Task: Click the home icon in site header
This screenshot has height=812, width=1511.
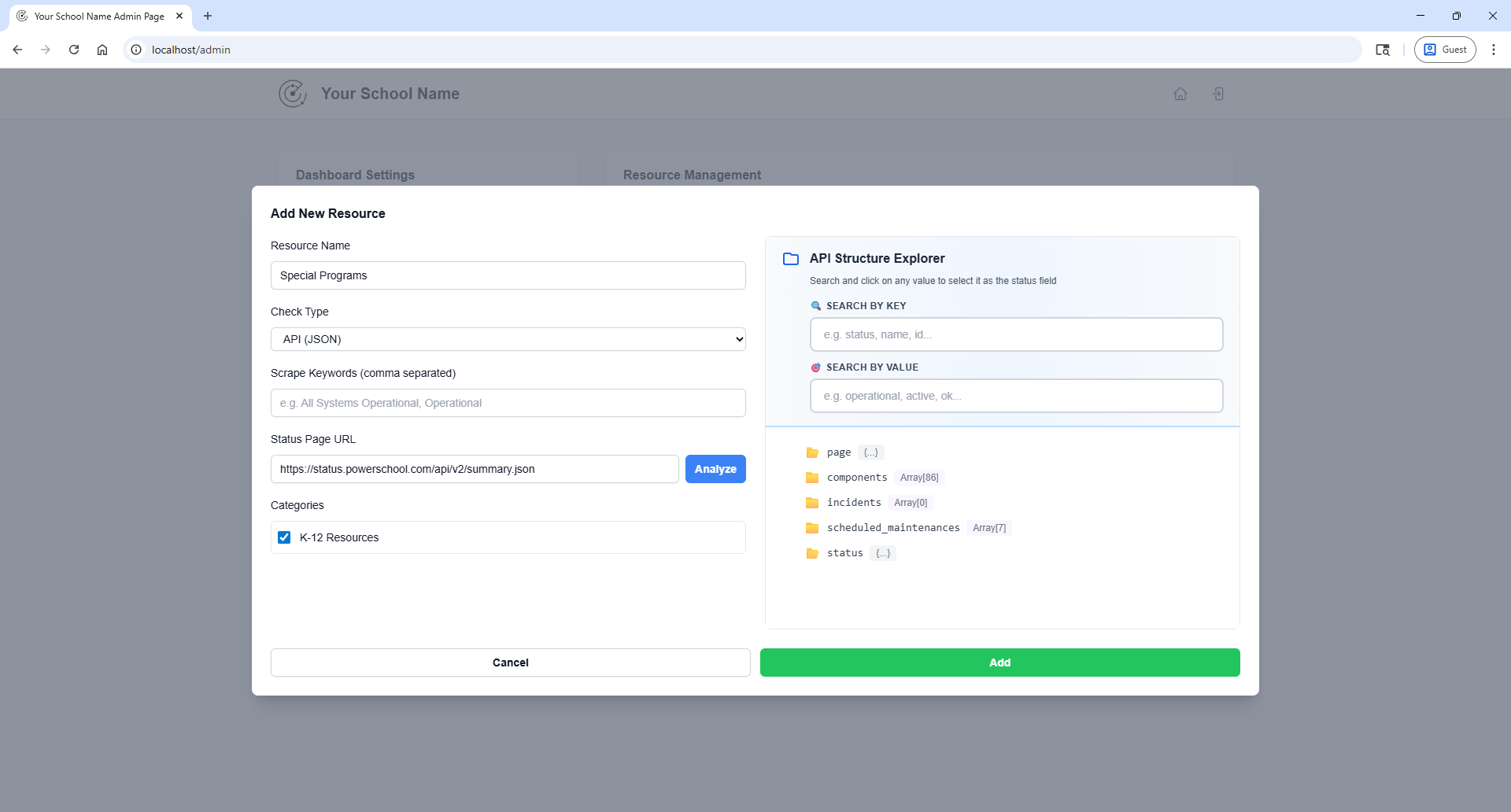Action: 1180,94
